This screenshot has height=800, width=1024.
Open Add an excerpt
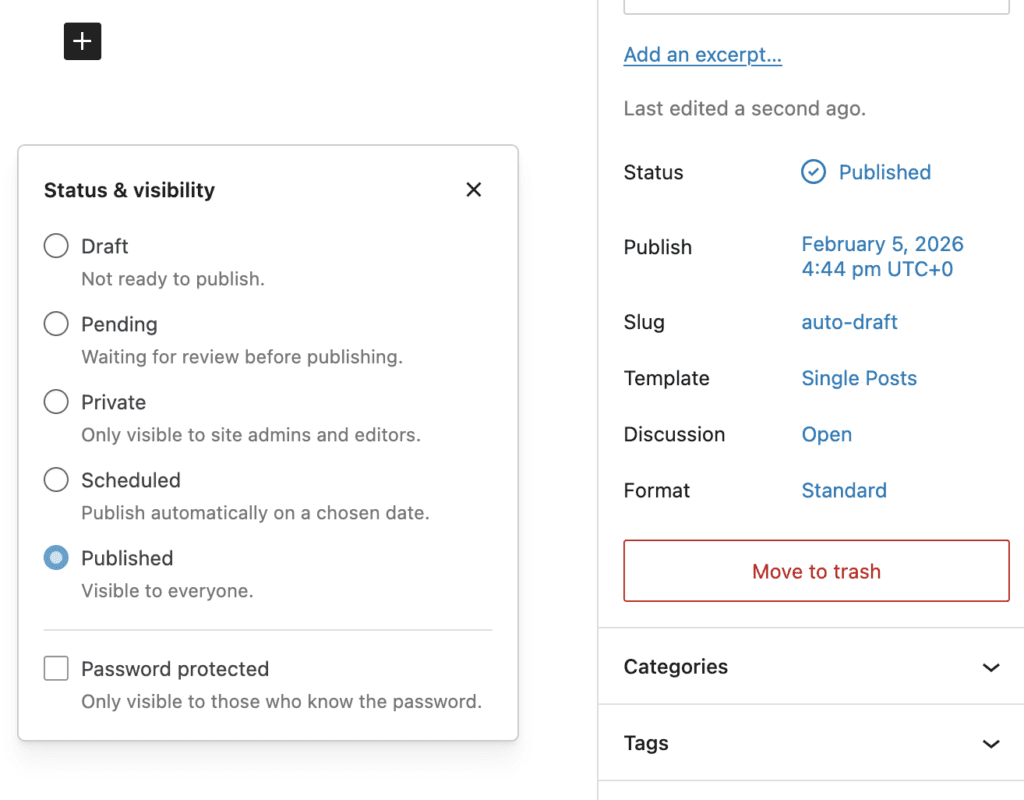[702, 55]
